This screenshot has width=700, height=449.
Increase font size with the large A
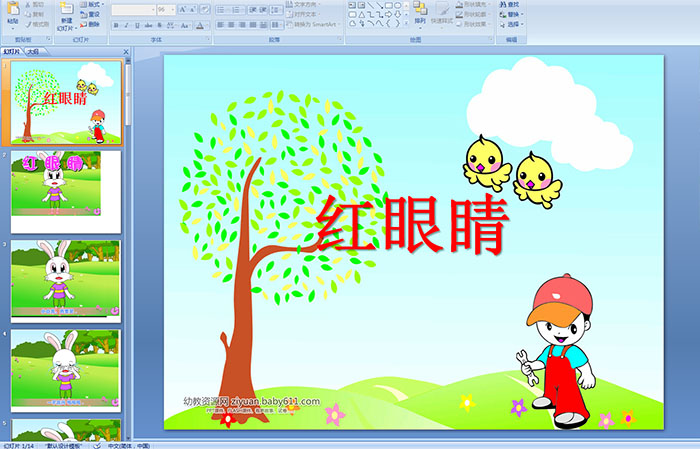coord(183,10)
